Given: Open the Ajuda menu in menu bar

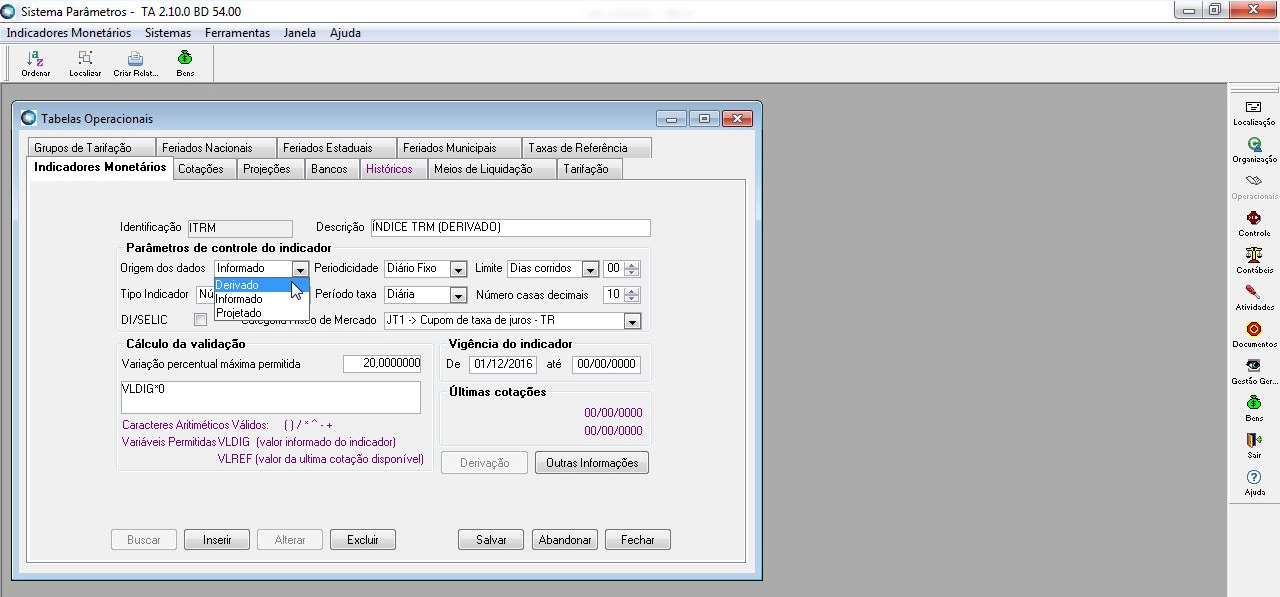Looking at the screenshot, I should click(x=345, y=33).
